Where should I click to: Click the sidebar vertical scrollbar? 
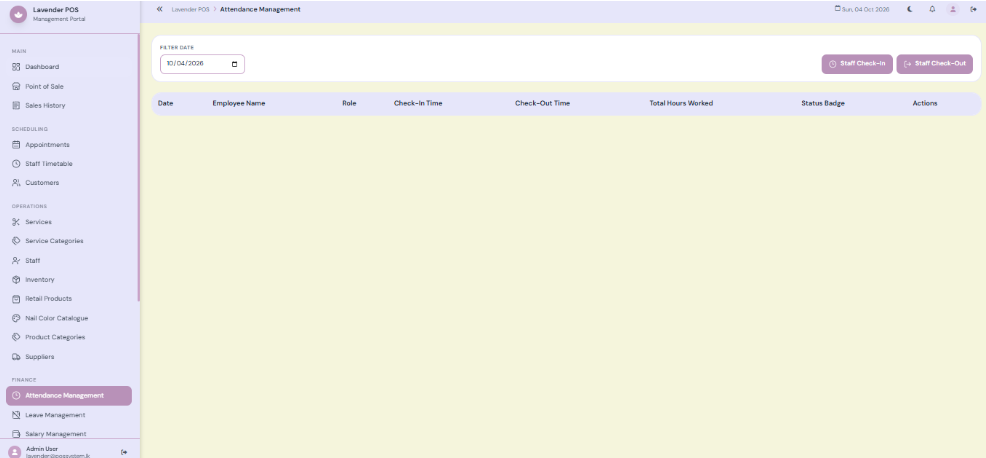pyautogui.click(x=138, y=168)
